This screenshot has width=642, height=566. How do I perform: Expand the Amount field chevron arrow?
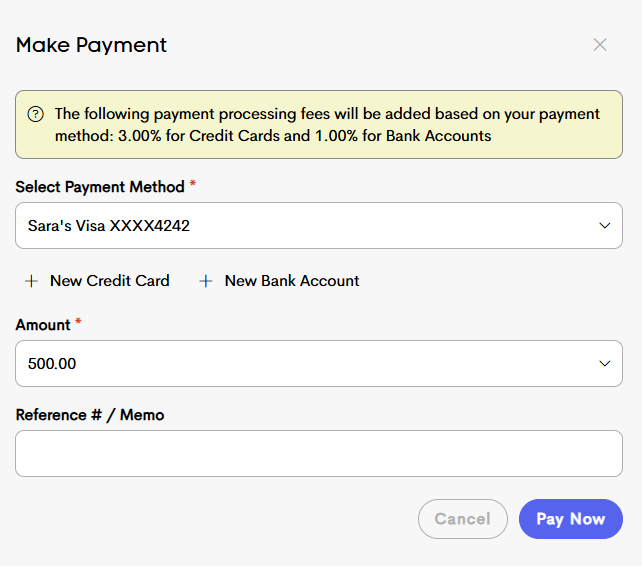click(x=605, y=364)
